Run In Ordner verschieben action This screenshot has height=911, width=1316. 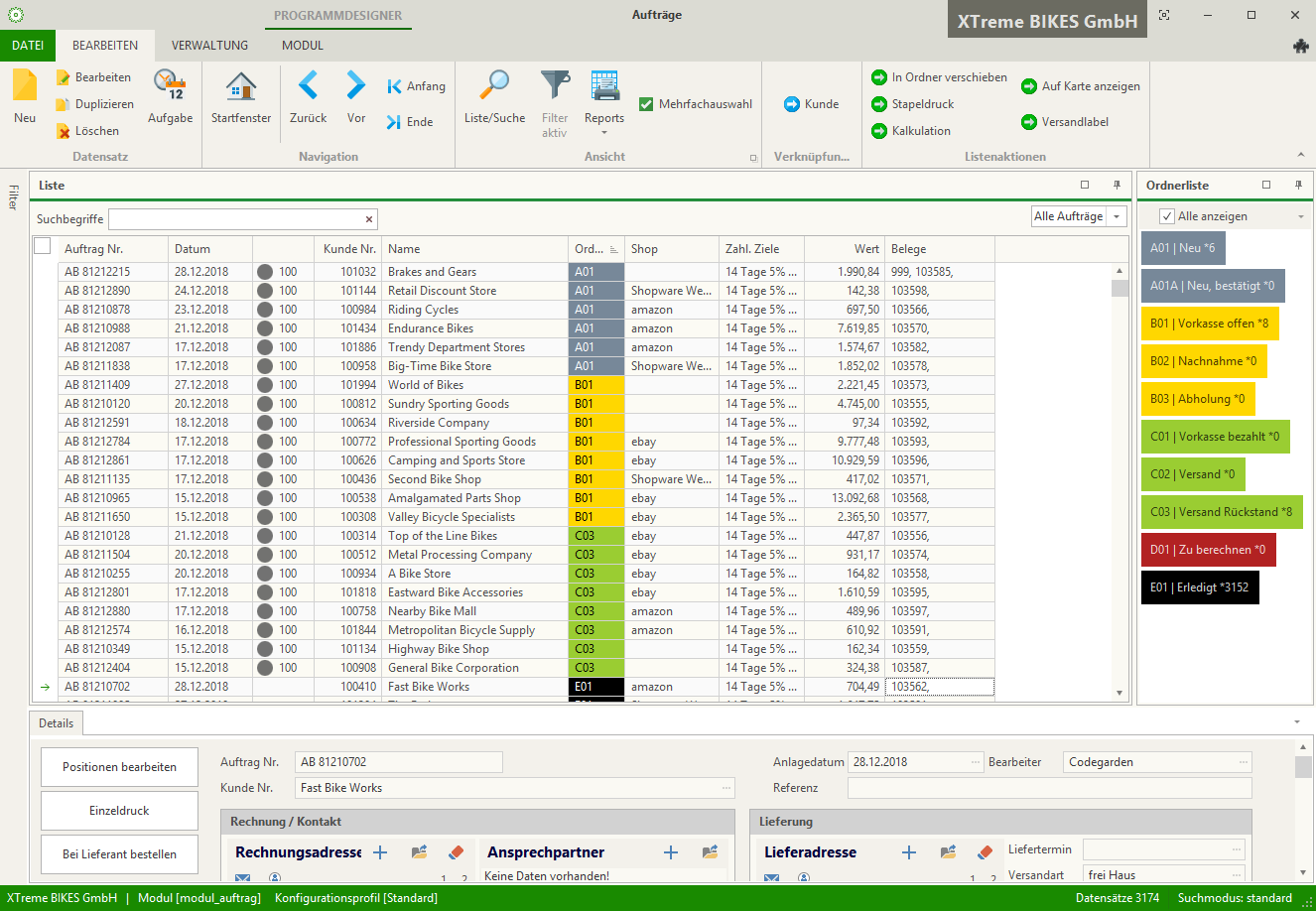939,77
